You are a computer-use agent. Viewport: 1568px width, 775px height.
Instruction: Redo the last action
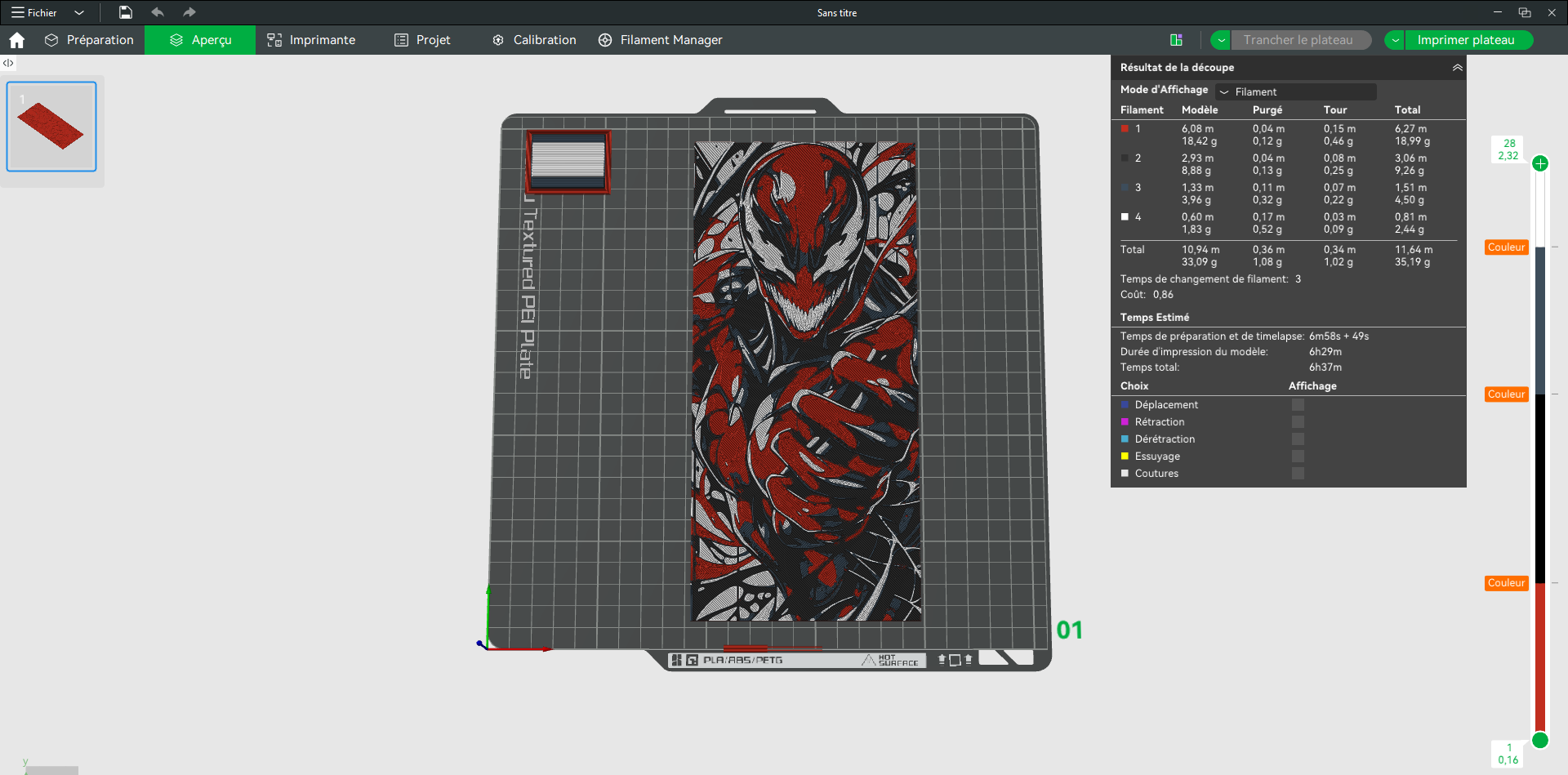189,12
